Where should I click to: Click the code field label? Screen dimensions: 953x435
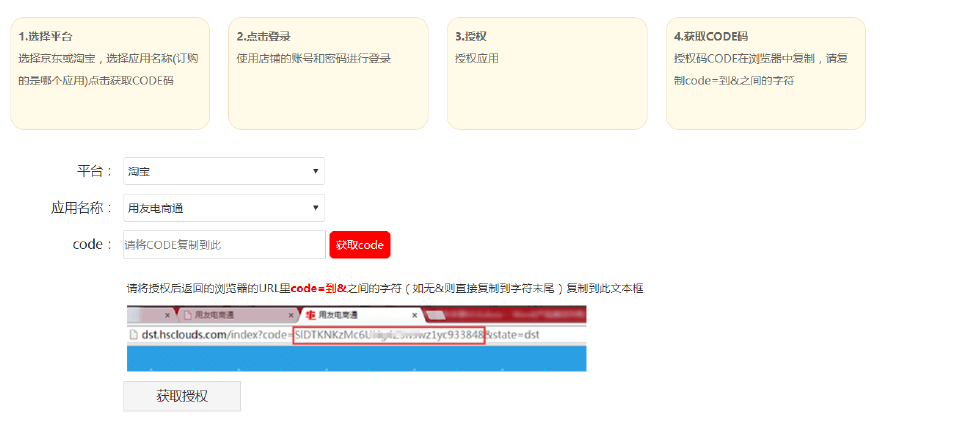coord(92,245)
